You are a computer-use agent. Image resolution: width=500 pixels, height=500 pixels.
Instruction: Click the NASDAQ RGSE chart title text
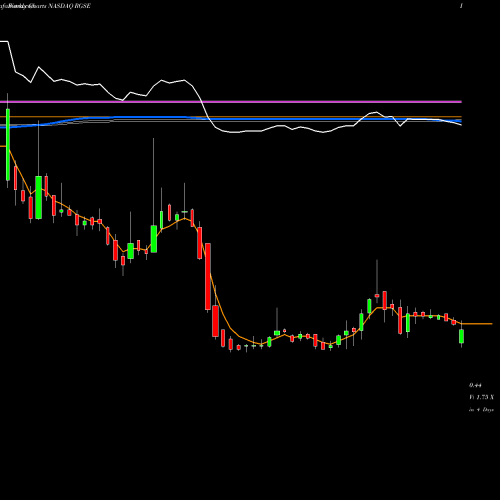pyautogui.click(x=69, y=6)
